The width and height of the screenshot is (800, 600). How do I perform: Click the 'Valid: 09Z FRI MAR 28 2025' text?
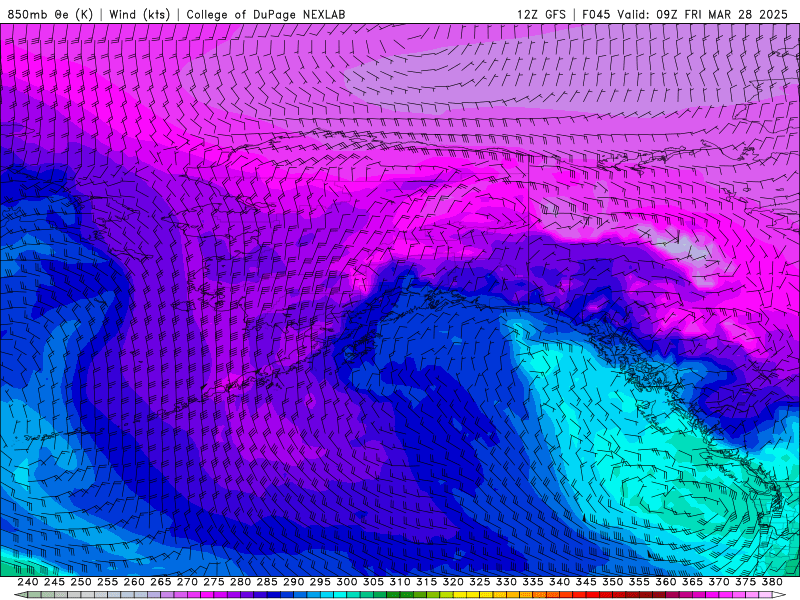click(703, 14)
